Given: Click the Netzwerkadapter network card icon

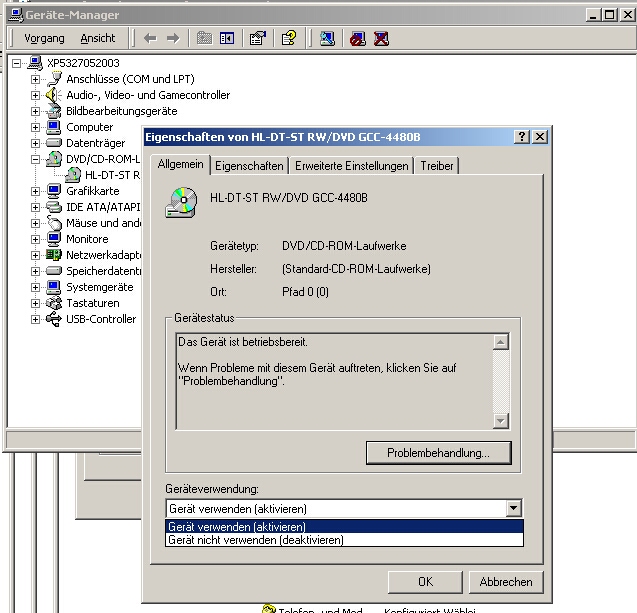Looking at the screenshot, I should 54,255.
